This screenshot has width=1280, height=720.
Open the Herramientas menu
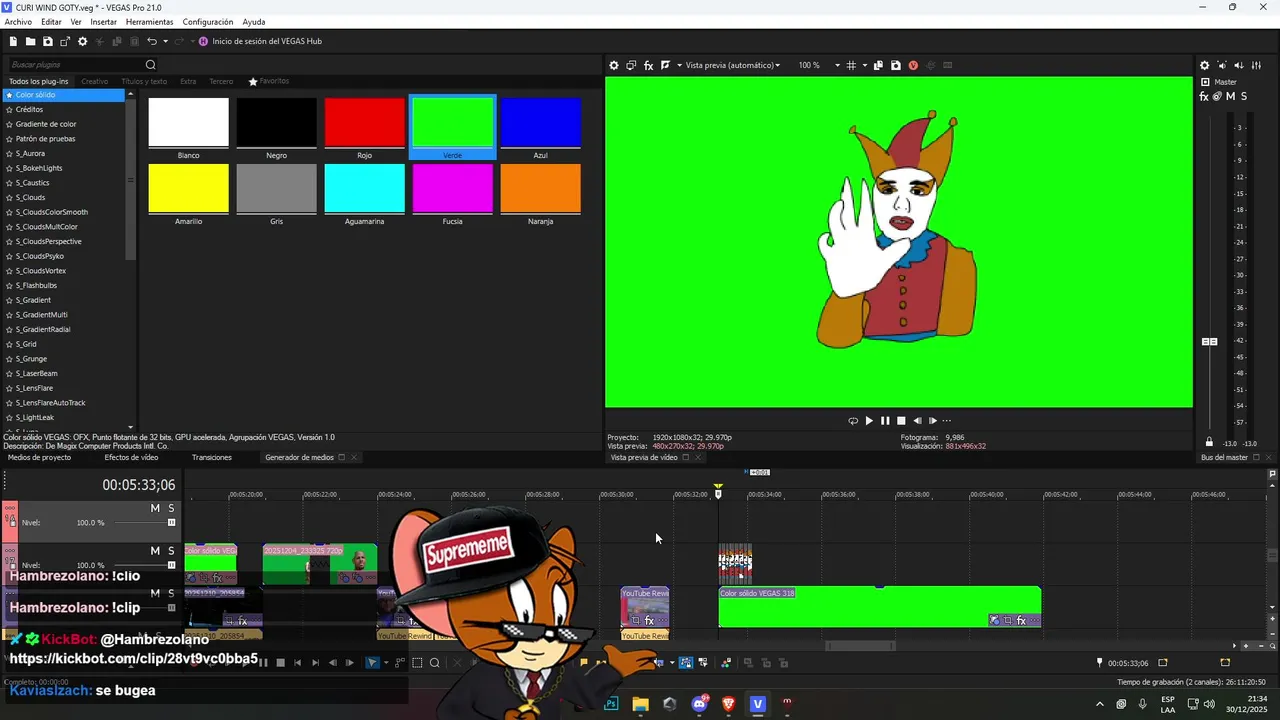(149, 22)
